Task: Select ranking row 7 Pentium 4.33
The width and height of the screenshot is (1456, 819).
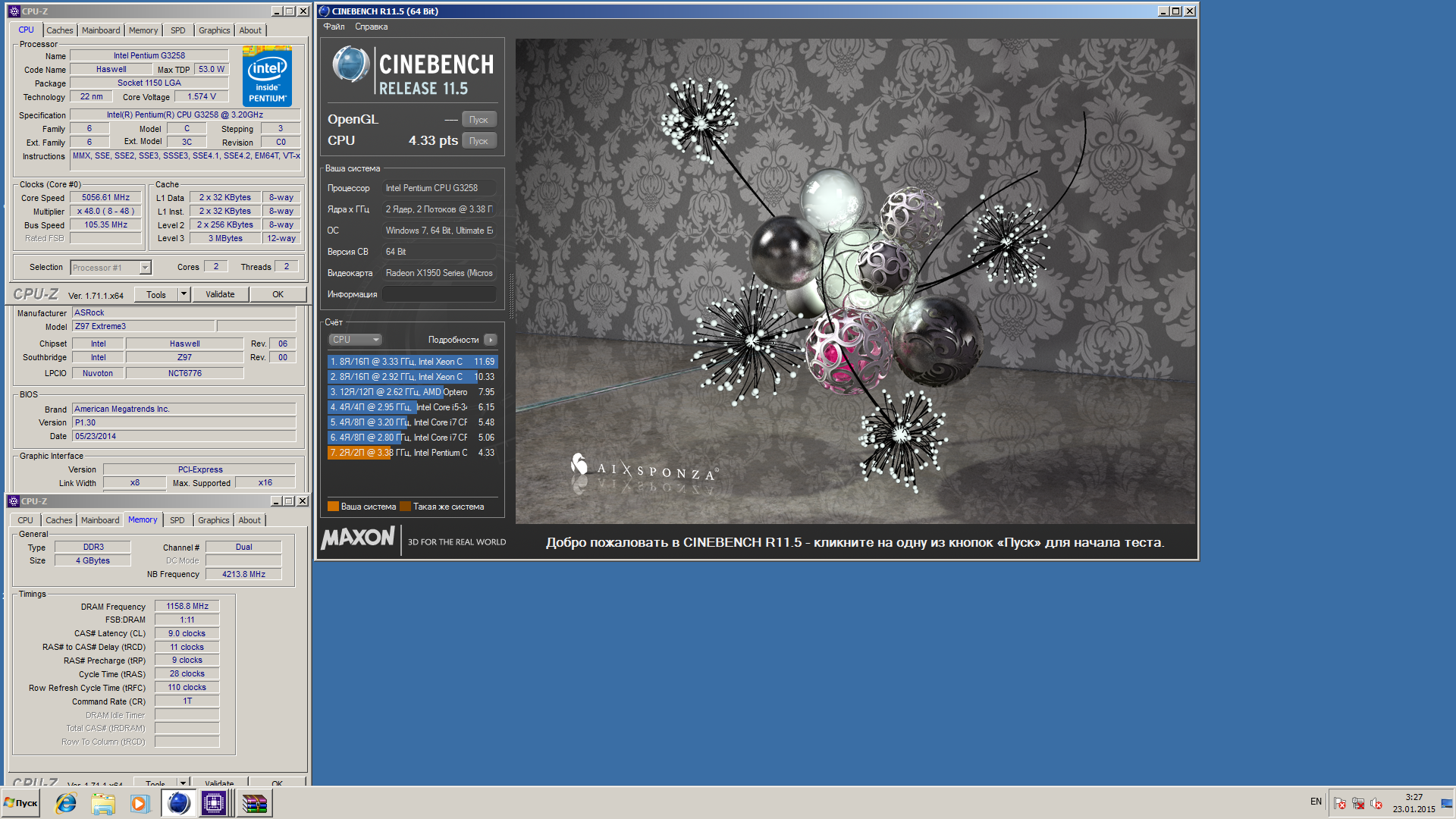Action: coord(413,453)
